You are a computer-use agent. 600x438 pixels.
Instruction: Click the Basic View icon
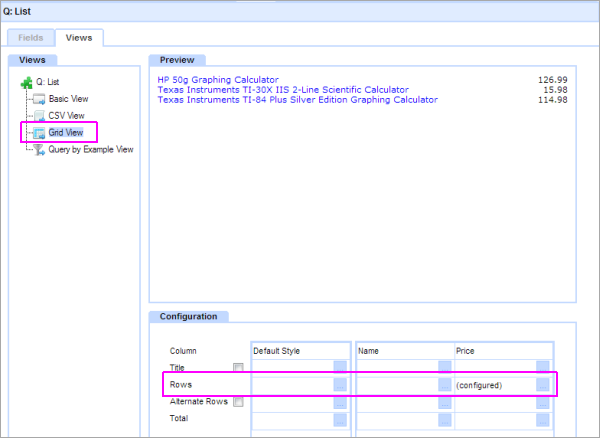[x=39, y=99]
